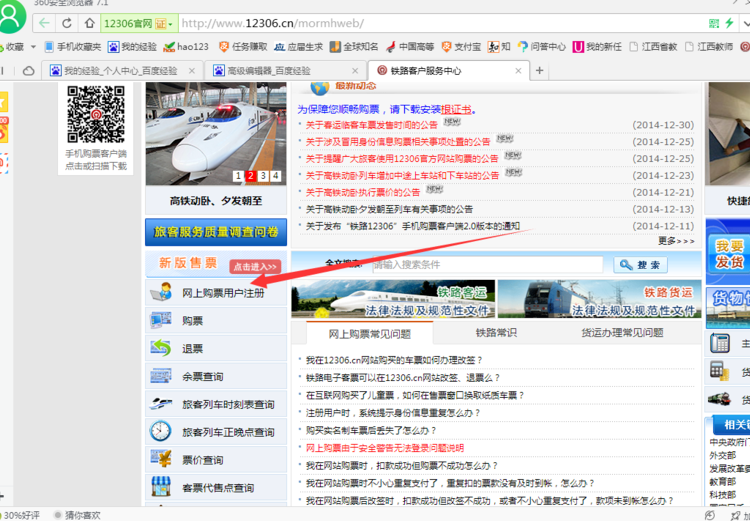This screenshot has height=521, width=750.
Task: Click 我要发货 shipping banner
Action: click(x=728, y=254)
